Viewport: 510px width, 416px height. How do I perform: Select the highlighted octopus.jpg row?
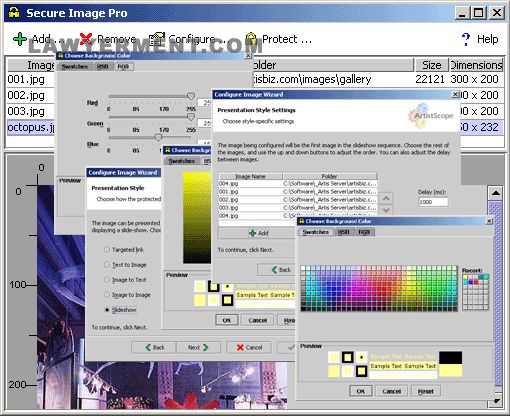[x=31, y=127]
